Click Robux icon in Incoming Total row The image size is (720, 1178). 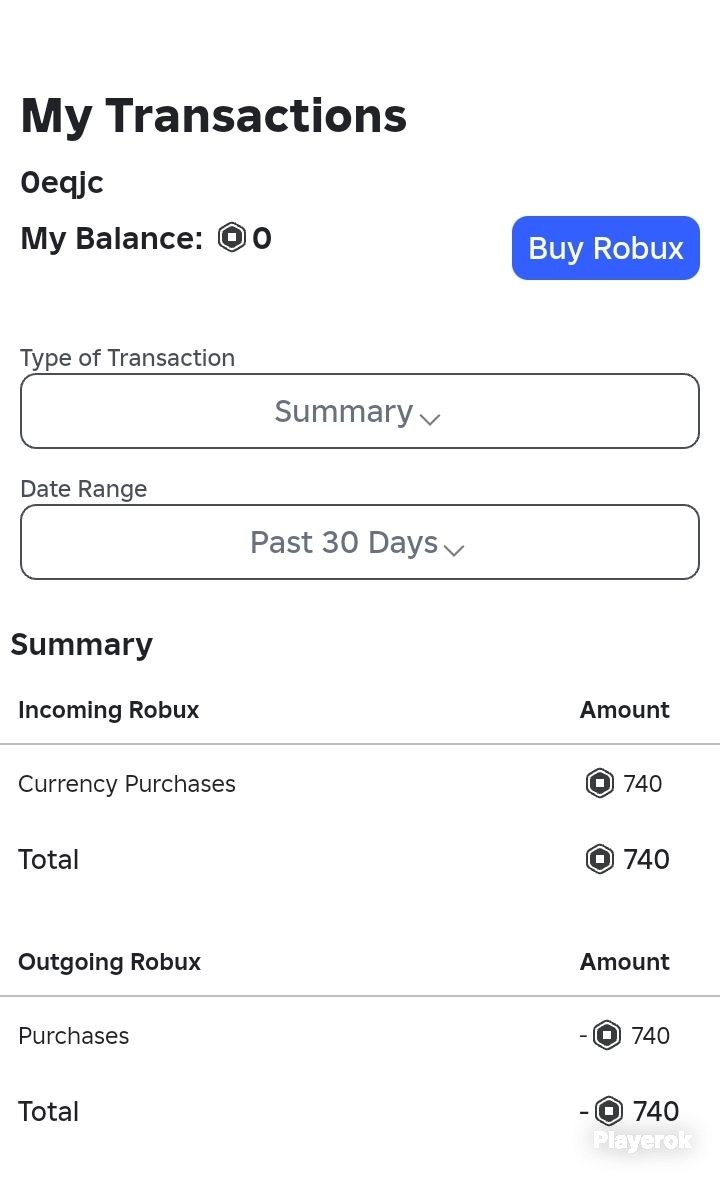(x=599, y=859)
